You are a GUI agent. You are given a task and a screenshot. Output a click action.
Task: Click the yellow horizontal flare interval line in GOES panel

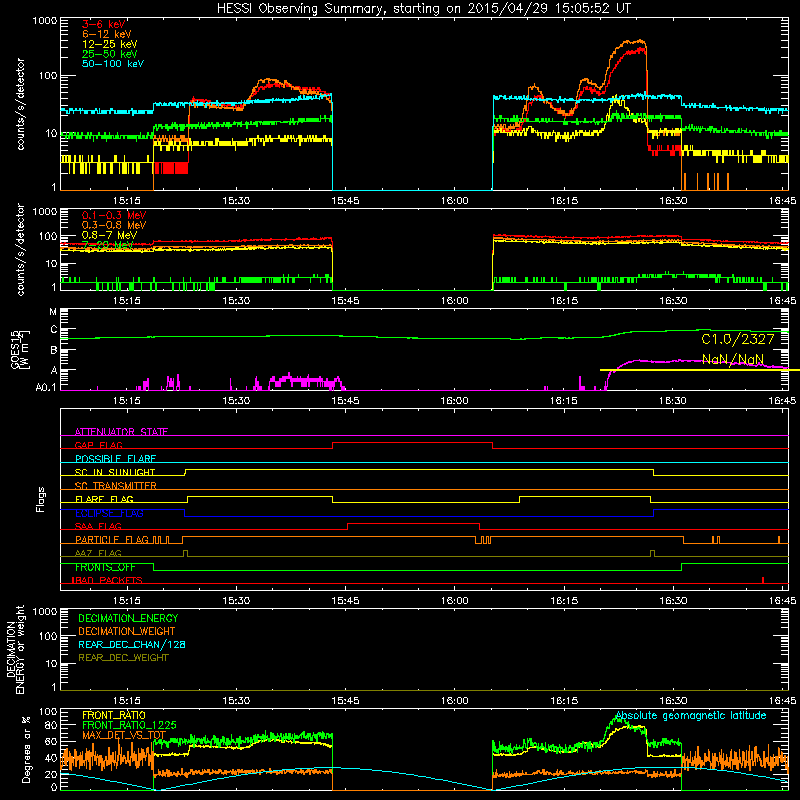(699, 369)
